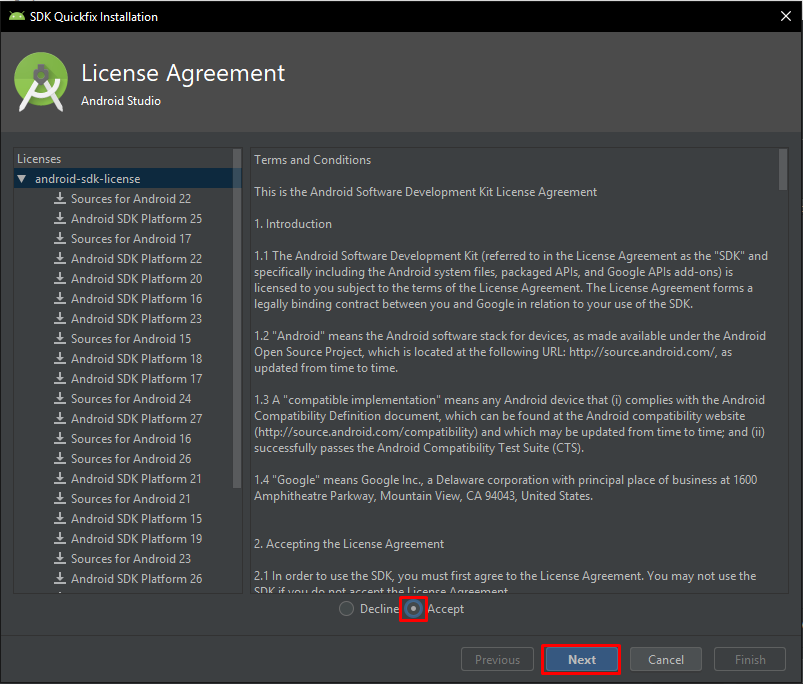Click the Licenses list vertical scrollbar
The height and width of the screenshot is (684, 803).
coord(237,318)
